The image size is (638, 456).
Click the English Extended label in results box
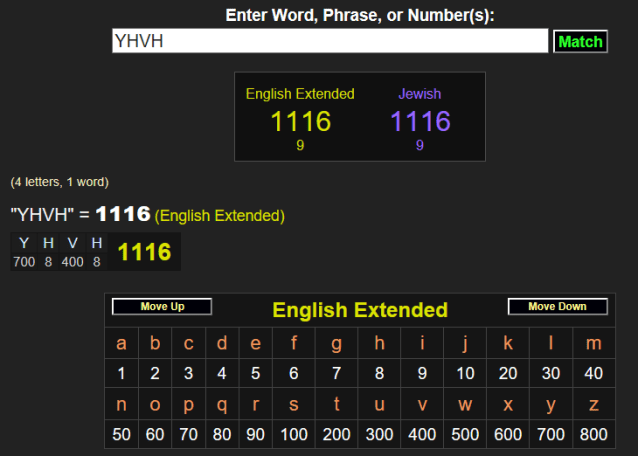(x=300, y=94)
